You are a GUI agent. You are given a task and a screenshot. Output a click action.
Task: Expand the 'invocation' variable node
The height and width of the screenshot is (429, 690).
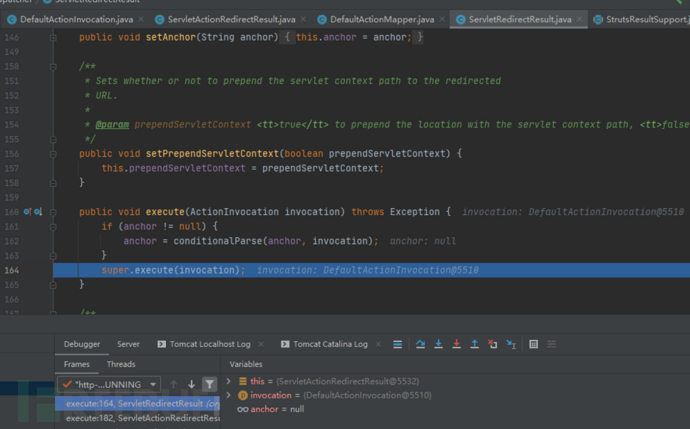[228, 395]
